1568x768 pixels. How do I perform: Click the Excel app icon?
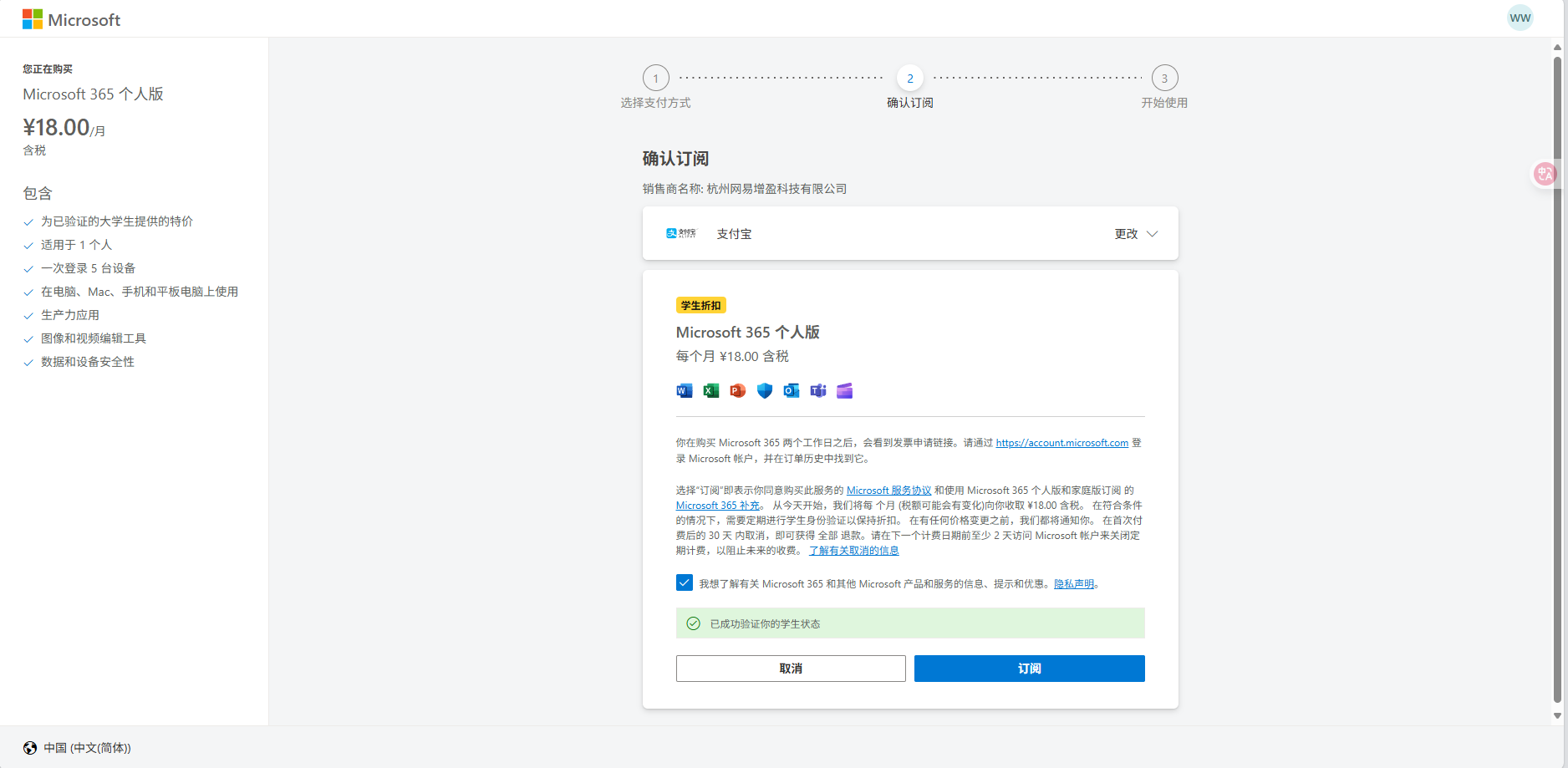pos(710,390)
